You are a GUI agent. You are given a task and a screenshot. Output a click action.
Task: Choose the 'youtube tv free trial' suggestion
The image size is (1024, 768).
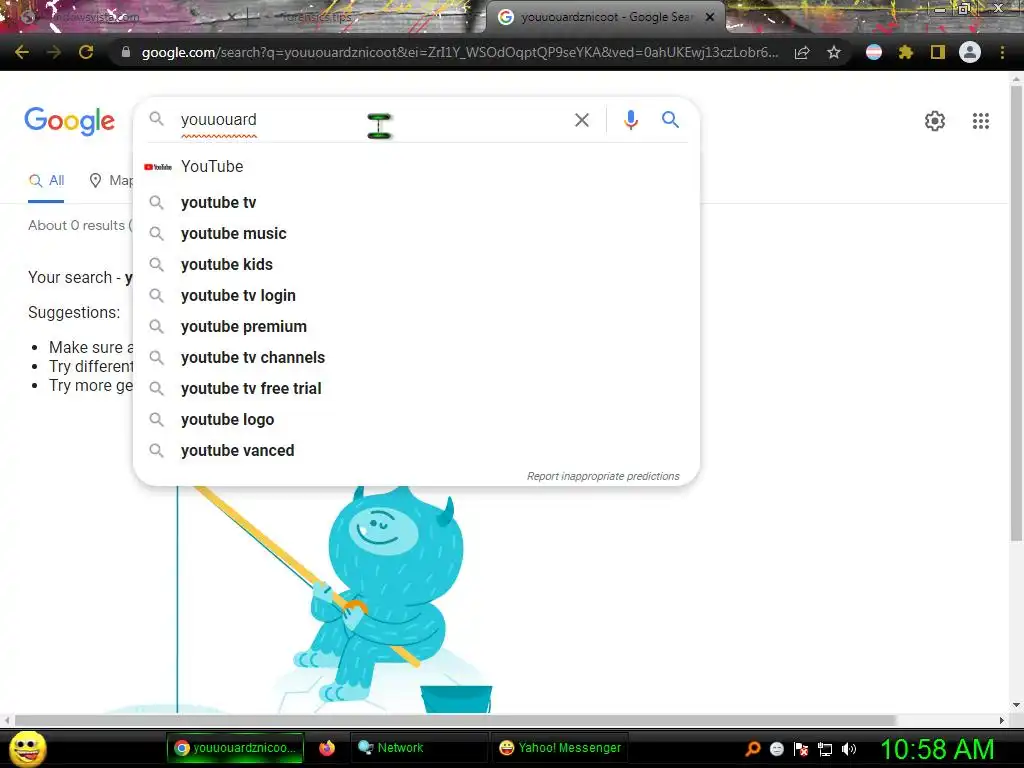pyautogui.click(x=416, y=389)
